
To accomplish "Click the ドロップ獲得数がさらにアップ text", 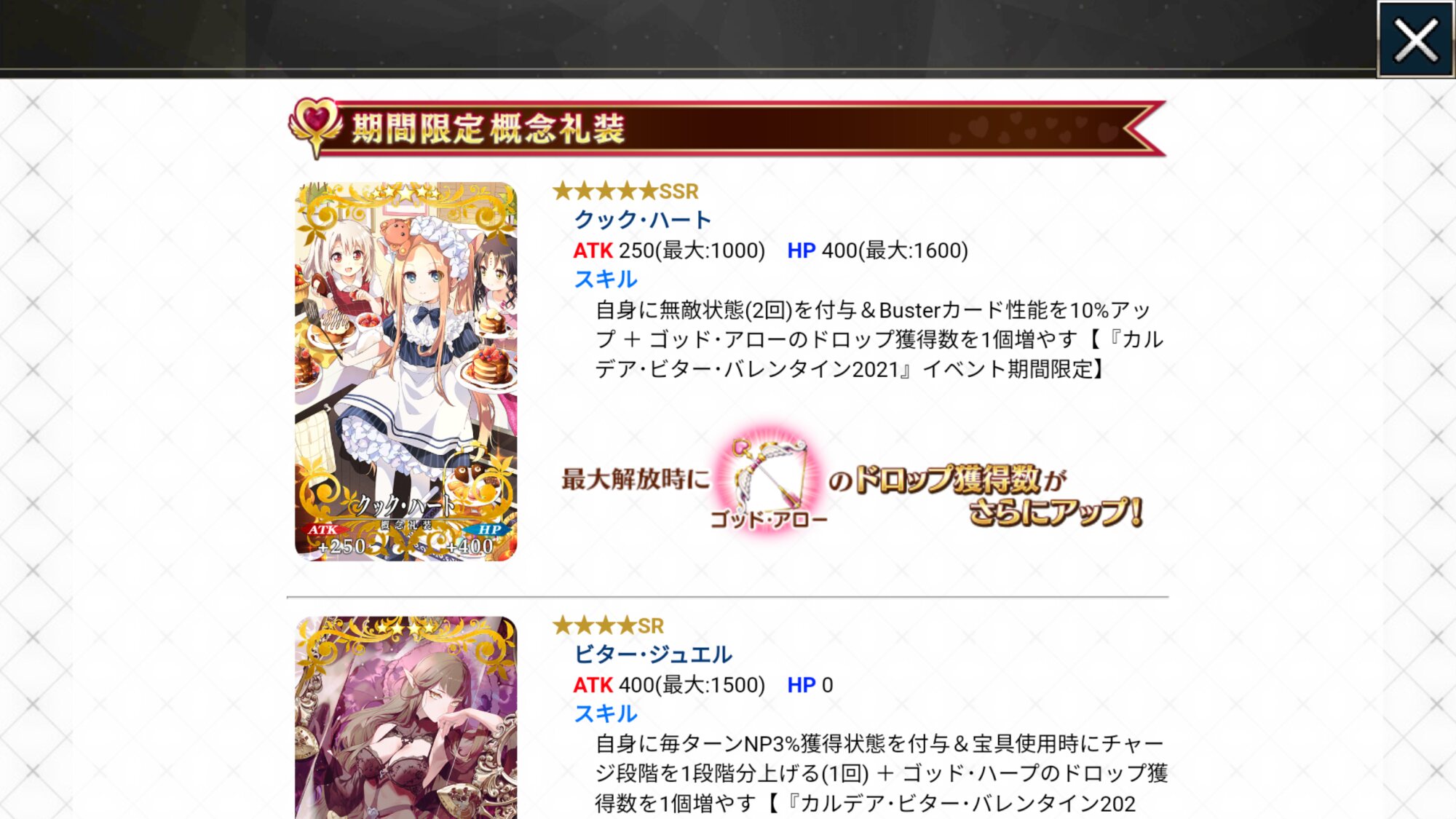I will [986, 496].
